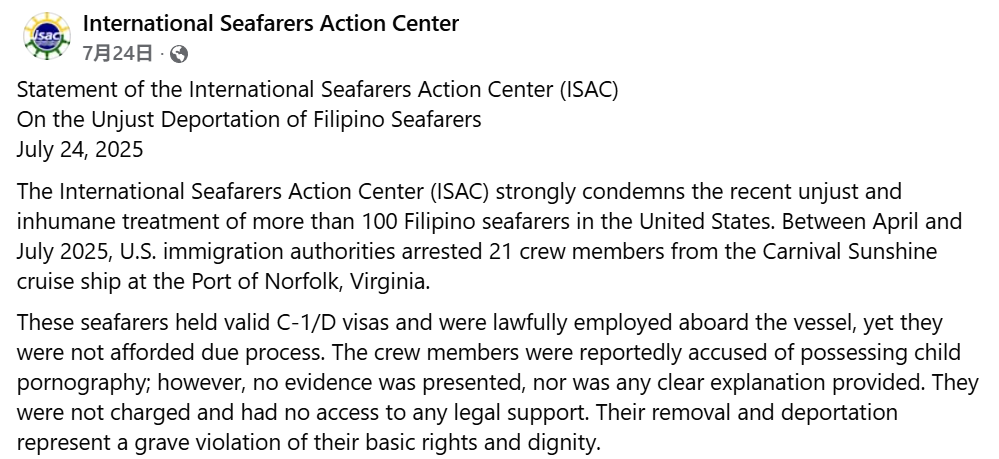
Task: Open the post's 7月24日 timestamp
Action: click(117, 53)
